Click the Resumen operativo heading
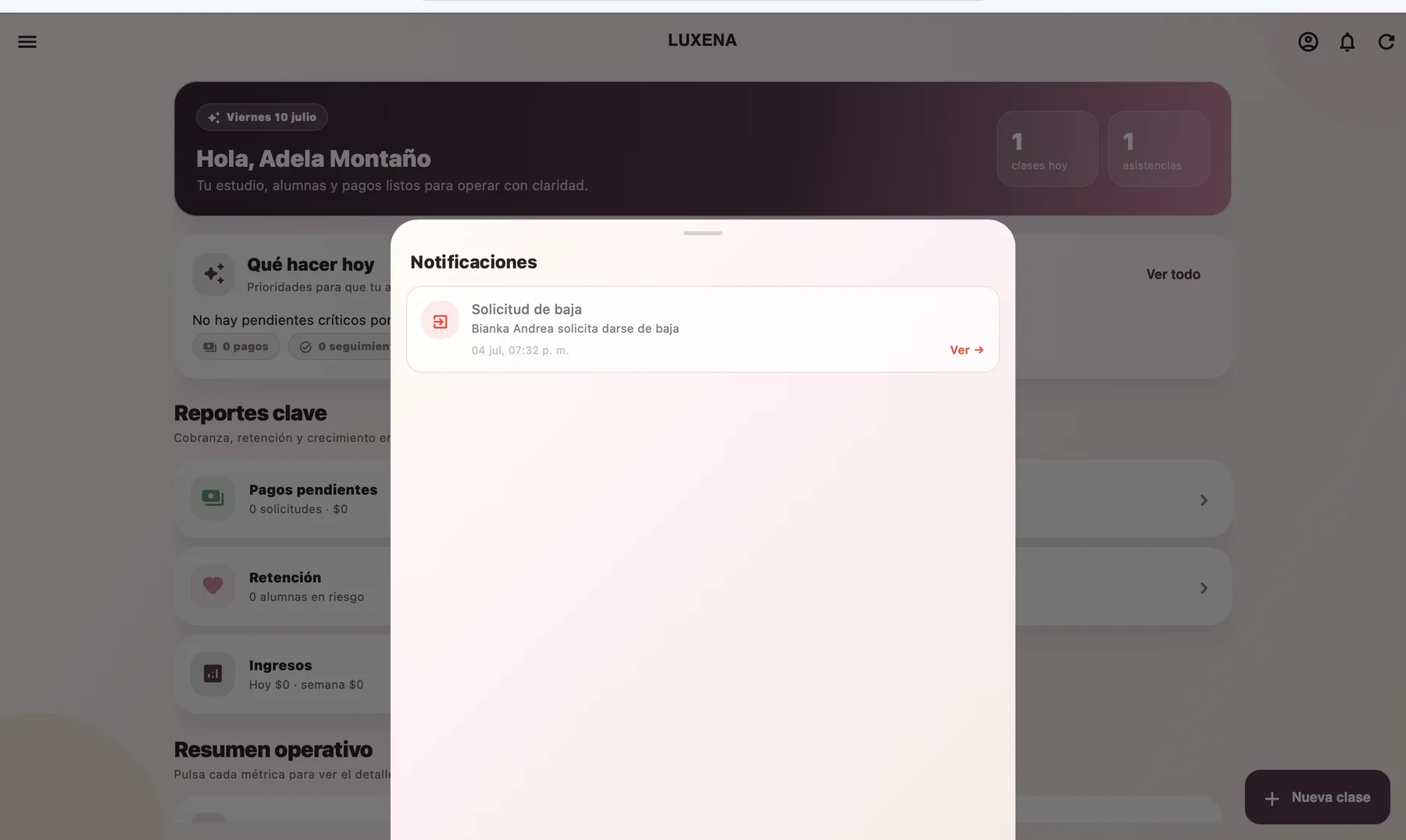Viewport: 1406px width, 840px height. point(273,749)
